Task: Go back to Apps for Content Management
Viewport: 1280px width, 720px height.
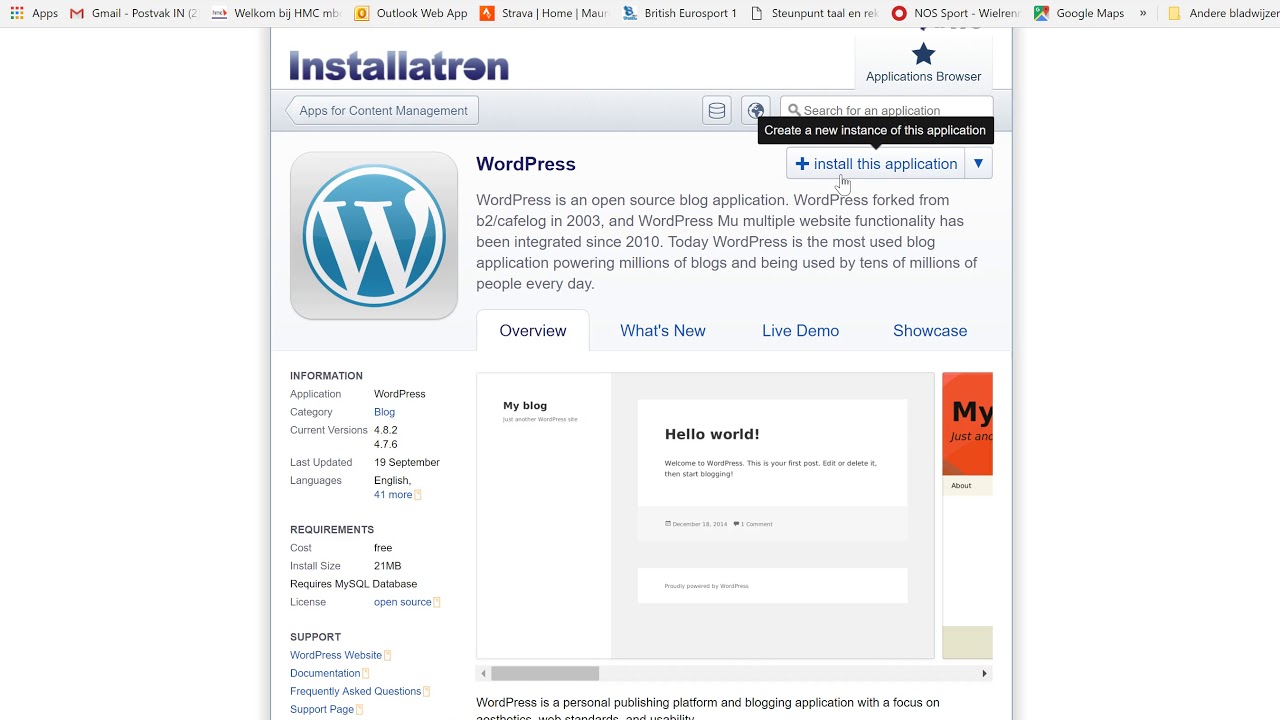Action: pos(382,111)
